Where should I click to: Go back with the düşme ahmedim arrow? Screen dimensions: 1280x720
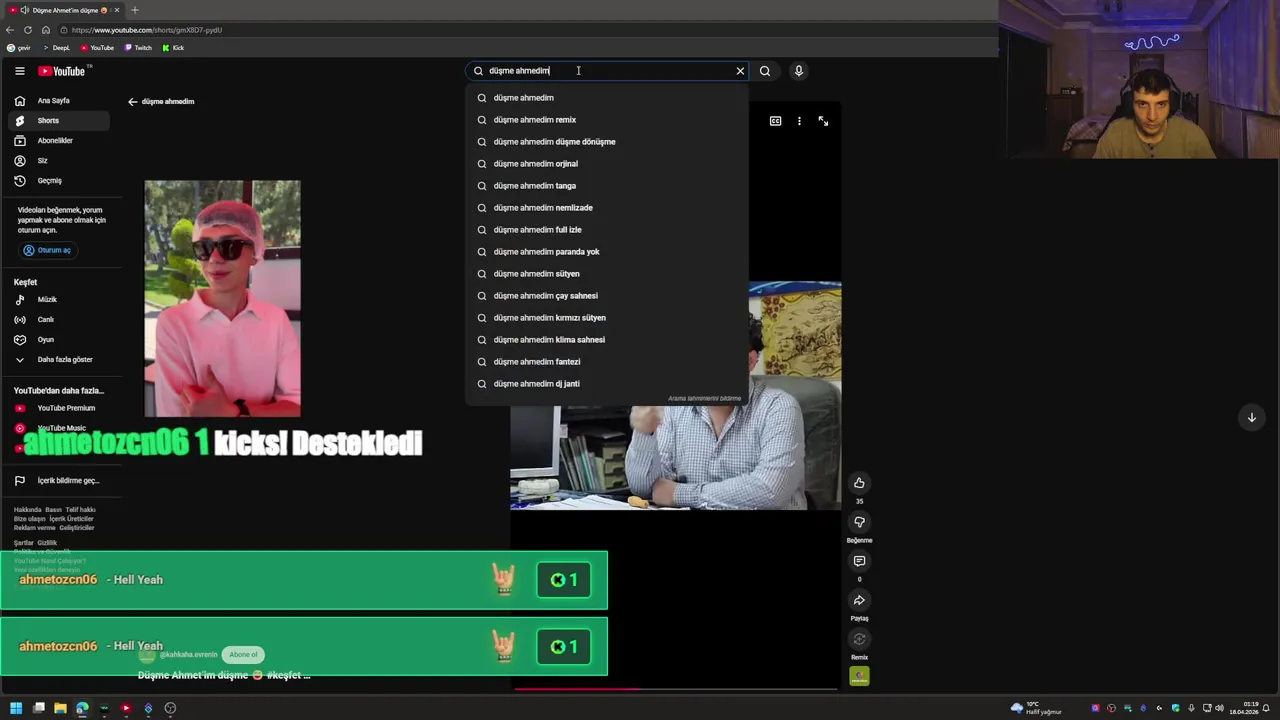coord(132,102)
